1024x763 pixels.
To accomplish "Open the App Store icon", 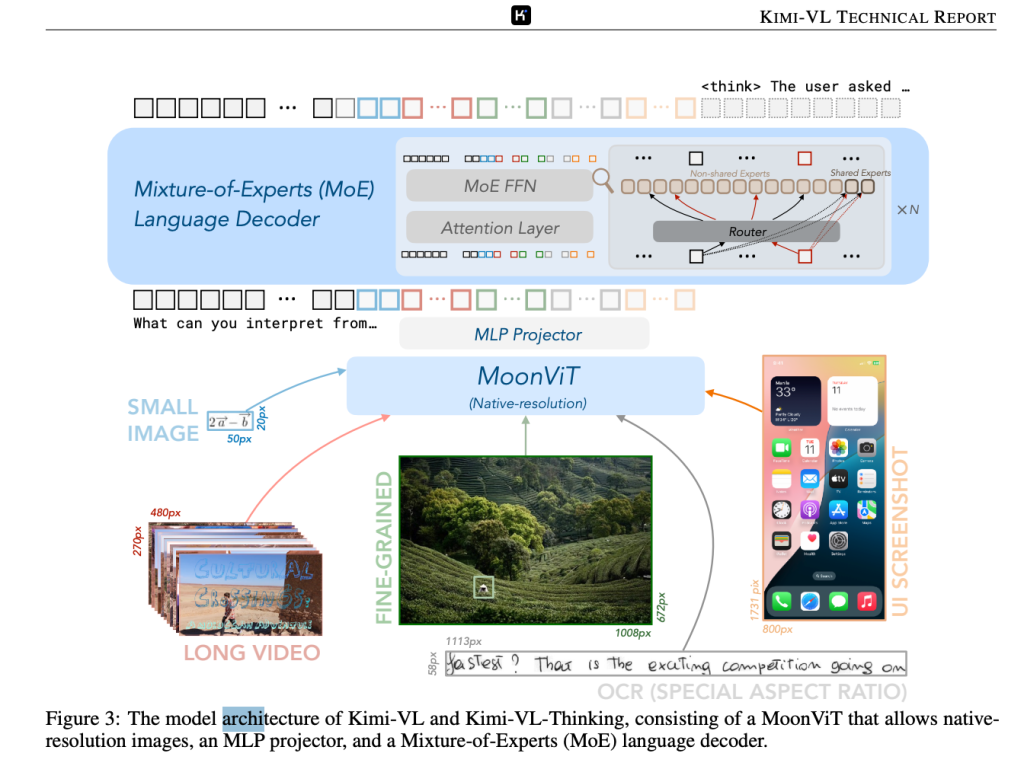I will [x=838, y=510].
